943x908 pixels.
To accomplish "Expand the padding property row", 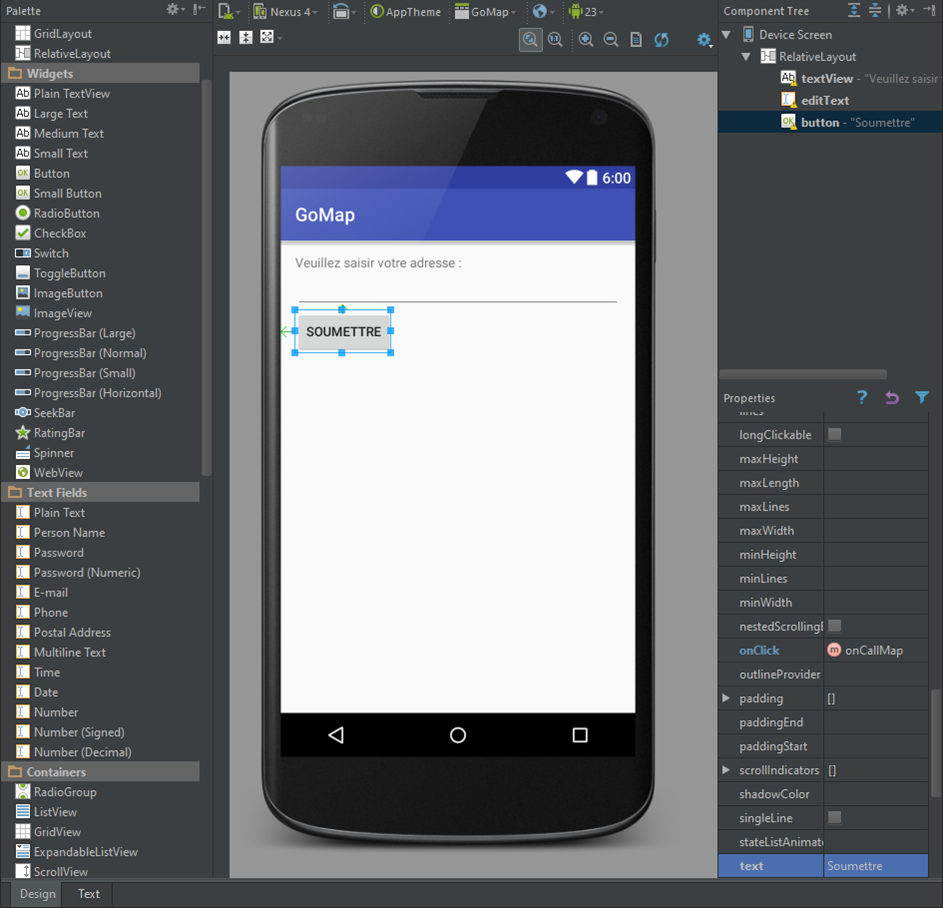I will click(x=727, y=698).
